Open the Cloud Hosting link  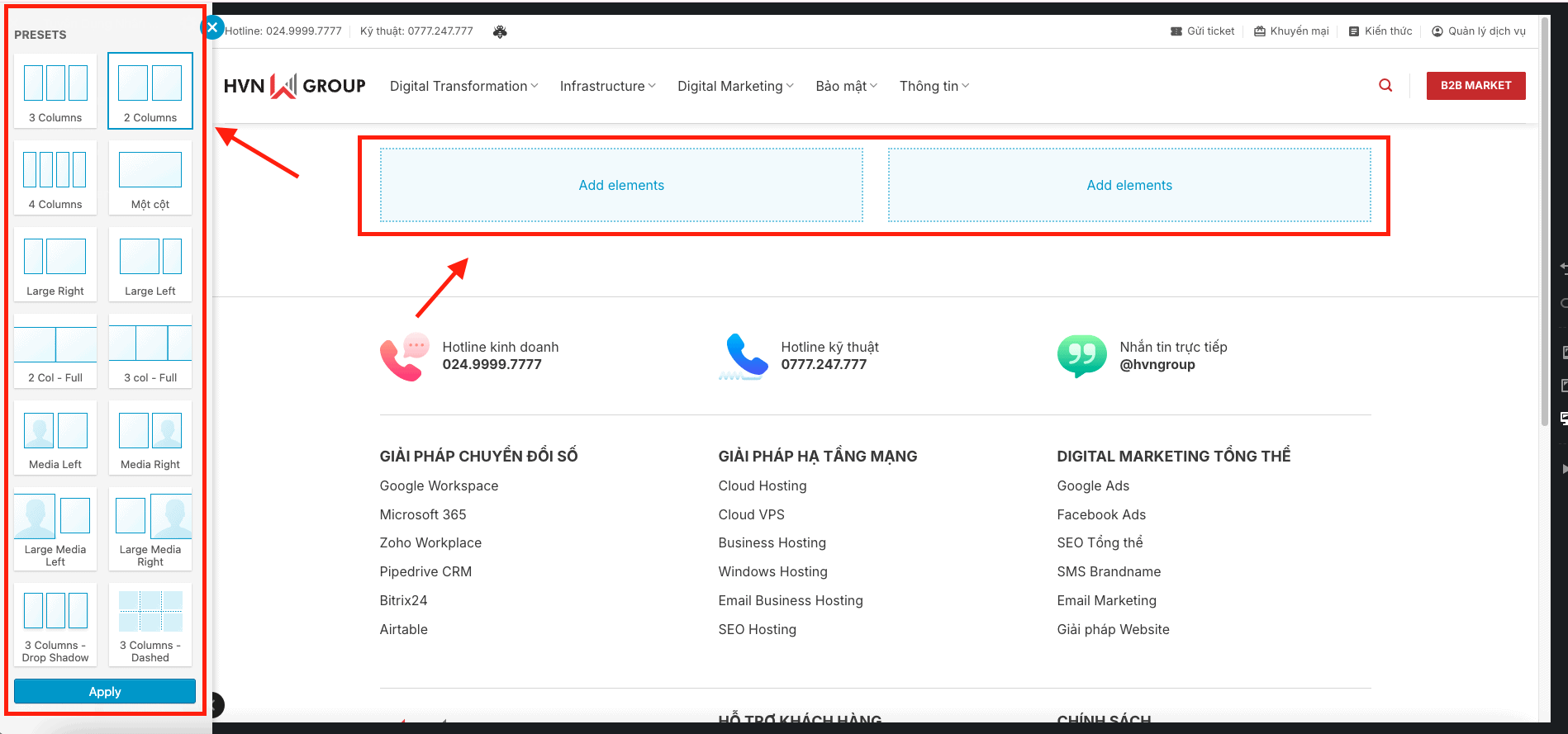click(x=763, y=485)
